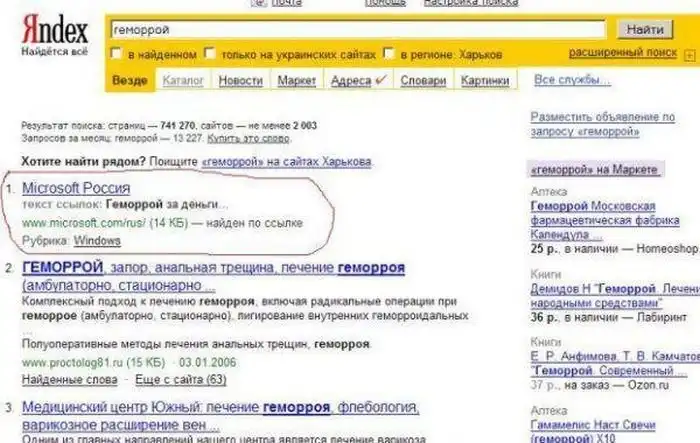This screenshot has height=443, width=700.
Task: Go to the Адреса tab
Action: [x=350, y=80]
